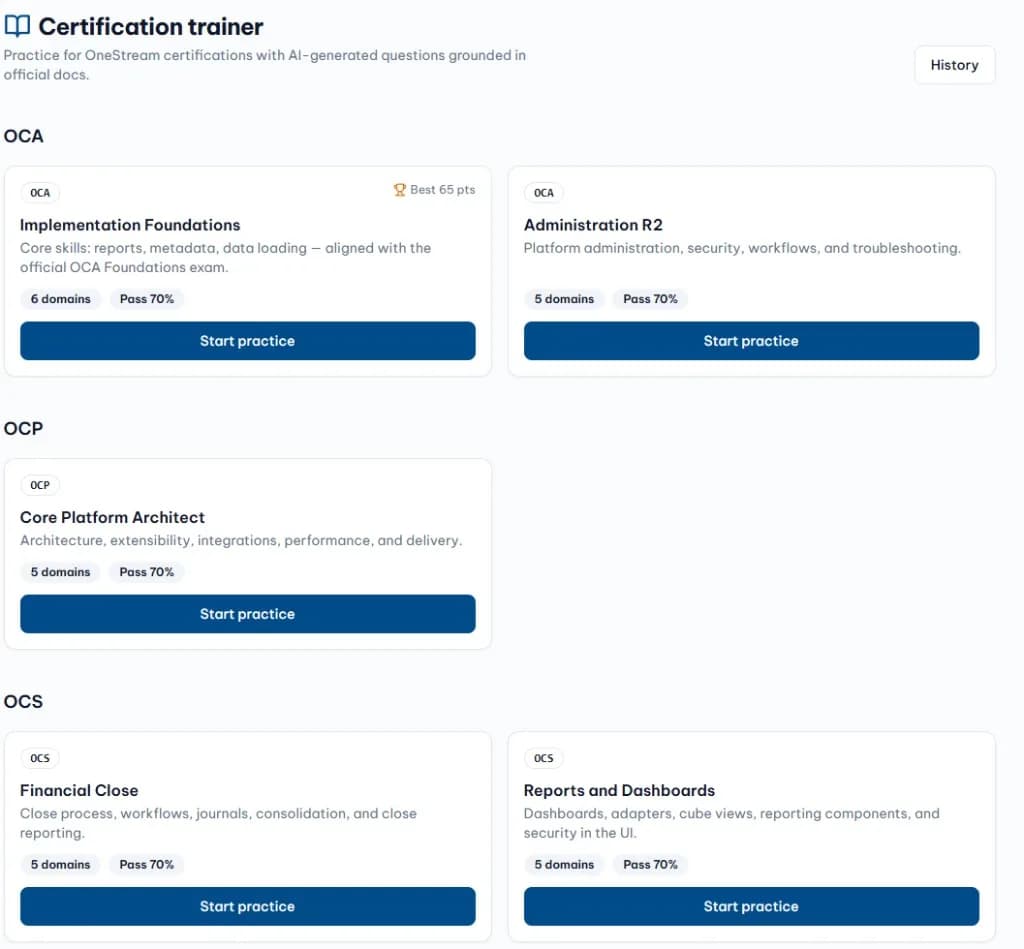The image size is (1024, 949).
Task: Click the OCS badge on Reports and Dashboards card
Action: (x=543, y=758)
